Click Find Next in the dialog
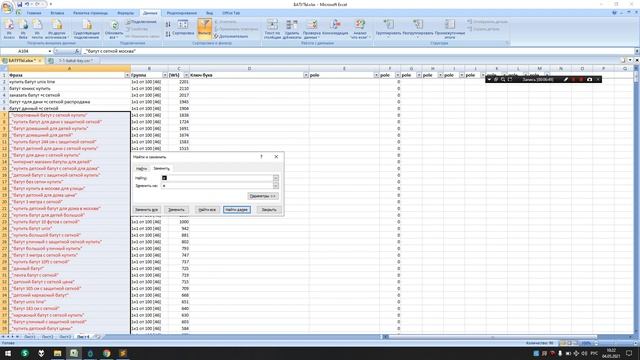 tap(237, 209)
